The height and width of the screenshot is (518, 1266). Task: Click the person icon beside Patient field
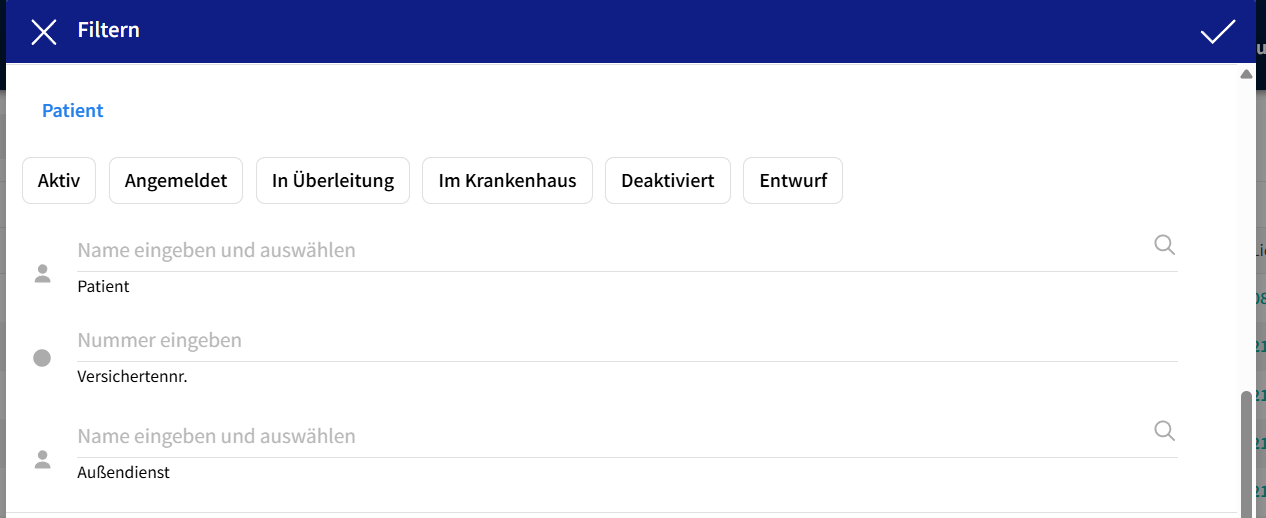(x=42, y=274)
